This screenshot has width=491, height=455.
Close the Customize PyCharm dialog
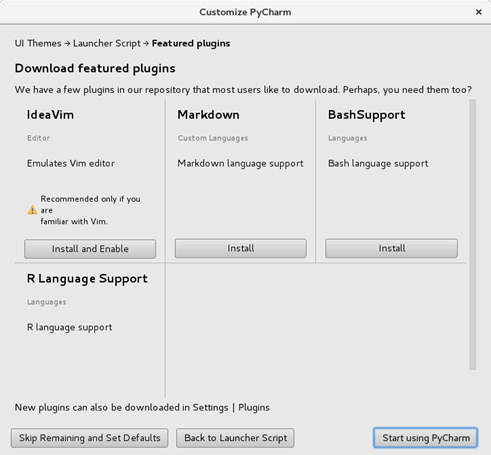point(479,12)
